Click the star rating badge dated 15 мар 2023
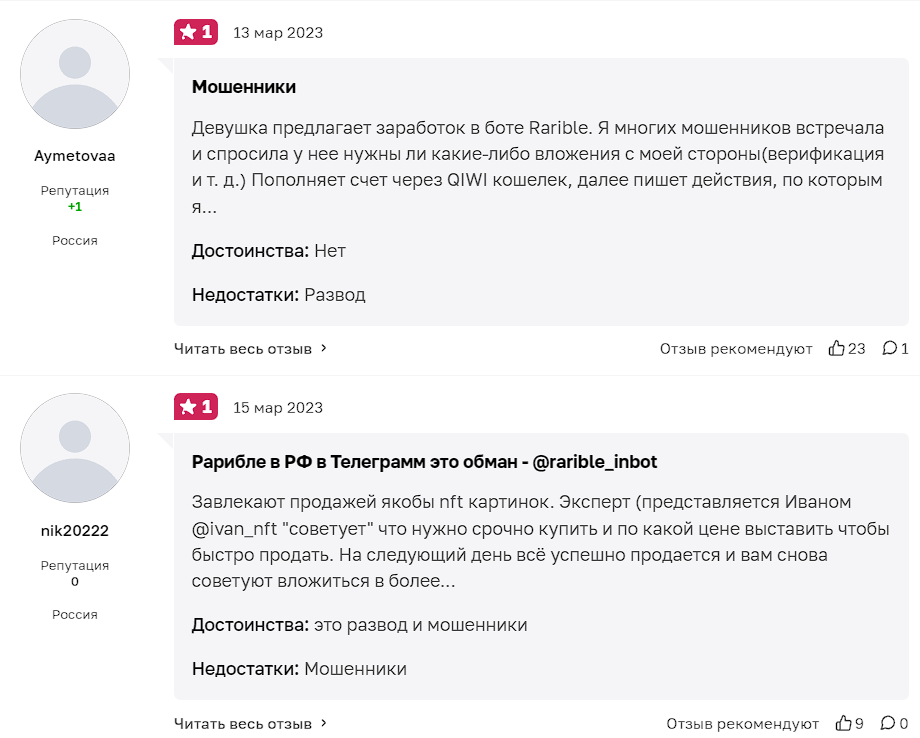Image resolution: width=920 pixels, height=738 pixels. [196, 407]
